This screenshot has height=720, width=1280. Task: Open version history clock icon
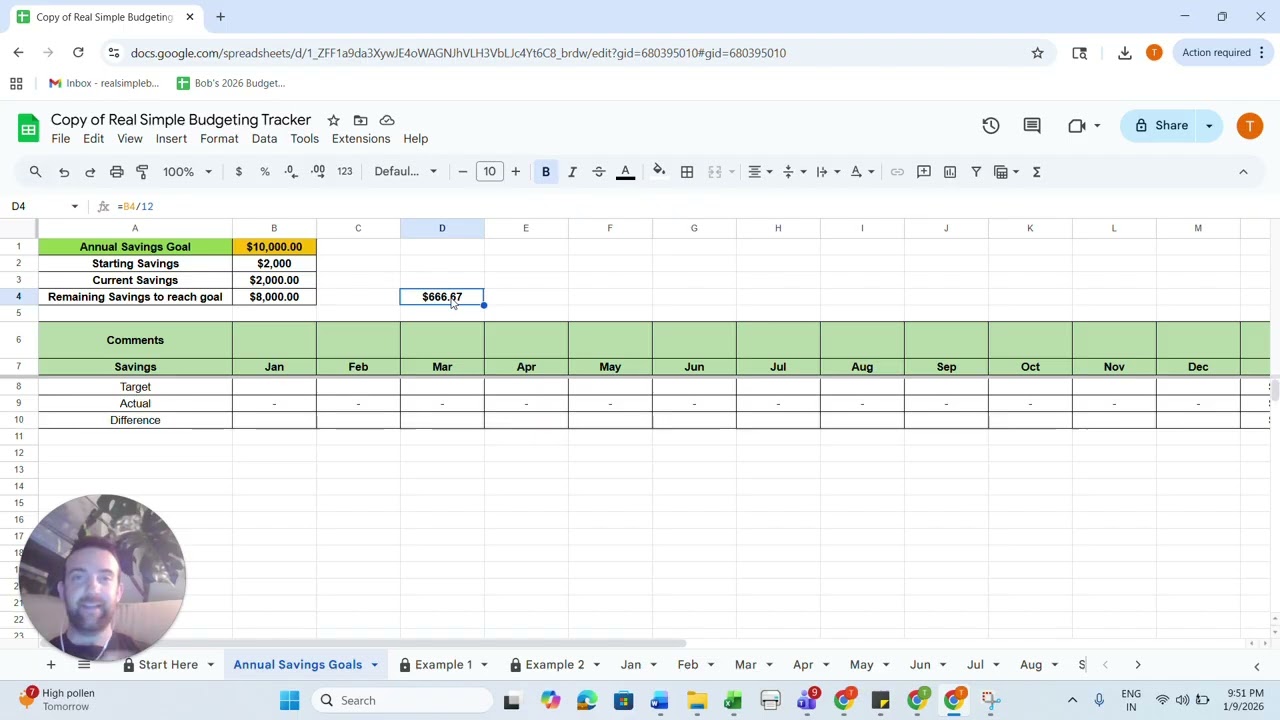tap(991, 125)
